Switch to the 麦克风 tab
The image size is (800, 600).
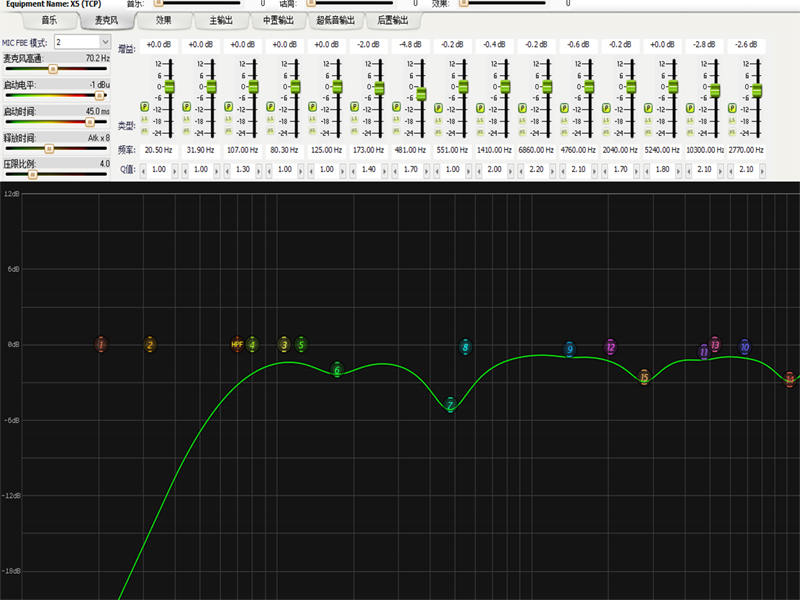click(x=107, y=20)
